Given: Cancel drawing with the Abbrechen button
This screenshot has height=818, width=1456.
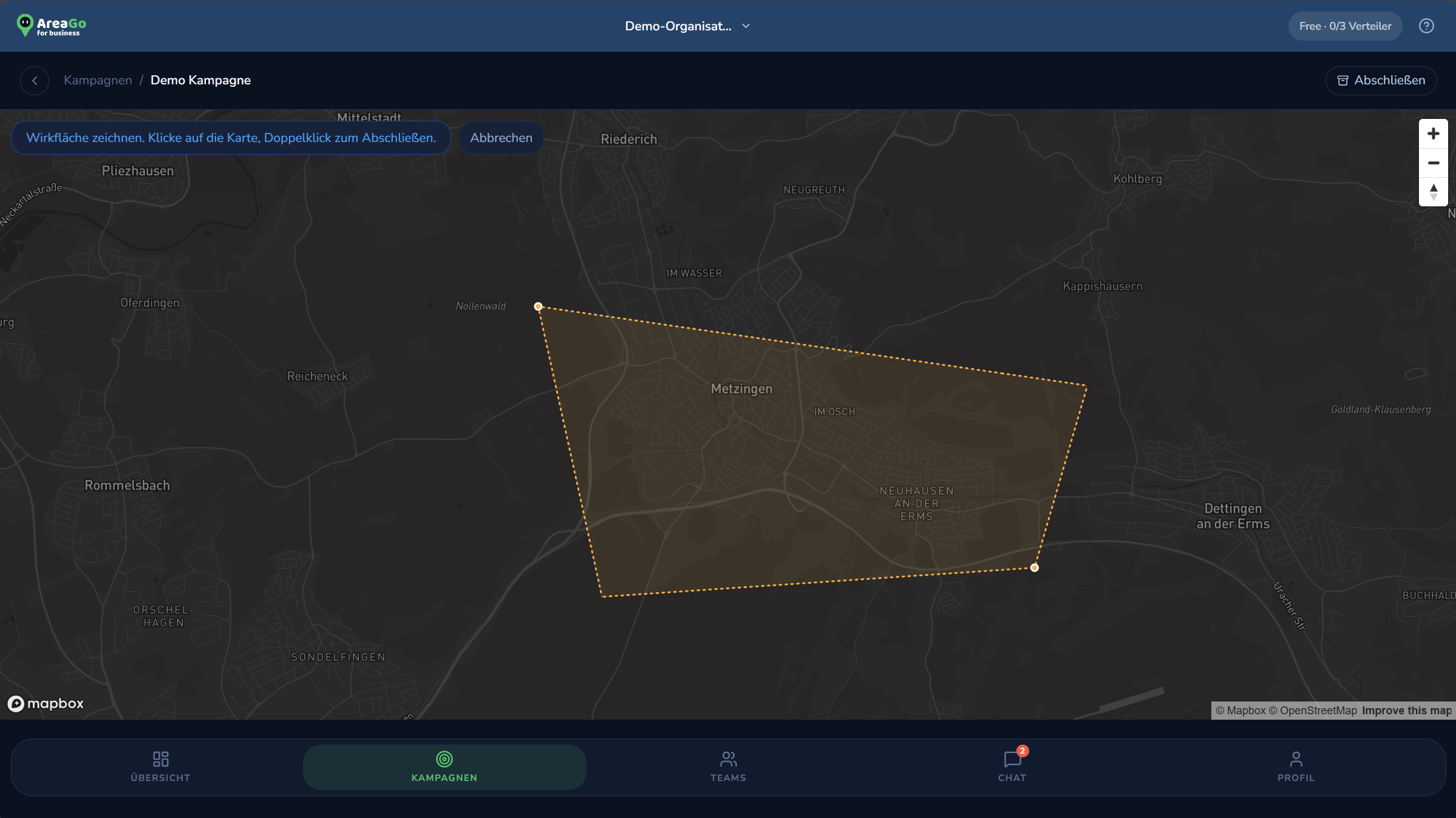Looking at the screenshot, I should click(x=501, y=138).
